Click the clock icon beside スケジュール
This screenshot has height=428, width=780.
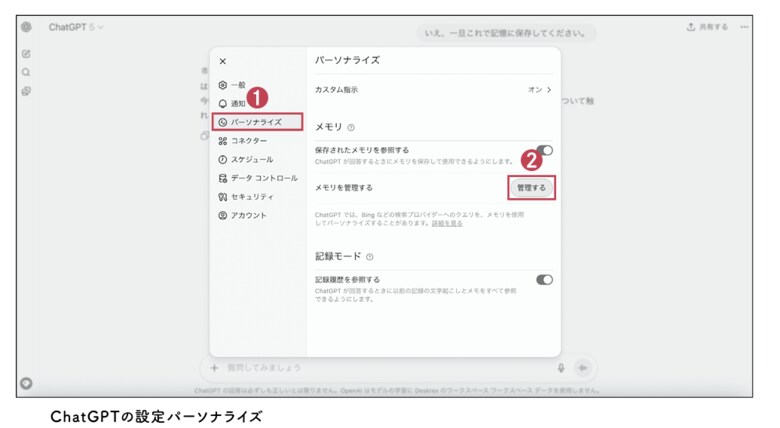point(222,159)
